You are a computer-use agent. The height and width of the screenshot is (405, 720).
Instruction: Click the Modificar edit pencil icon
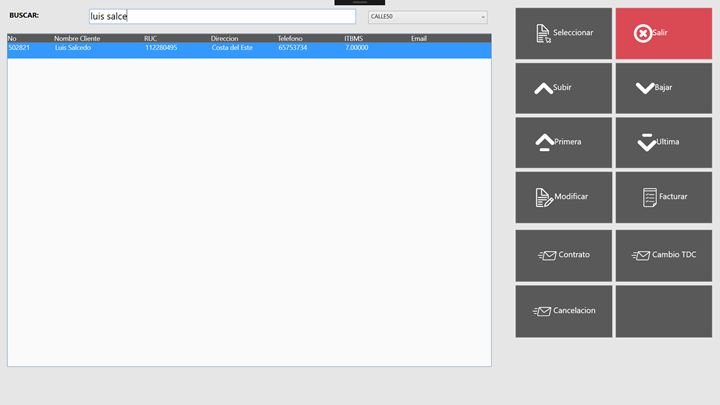544,197
